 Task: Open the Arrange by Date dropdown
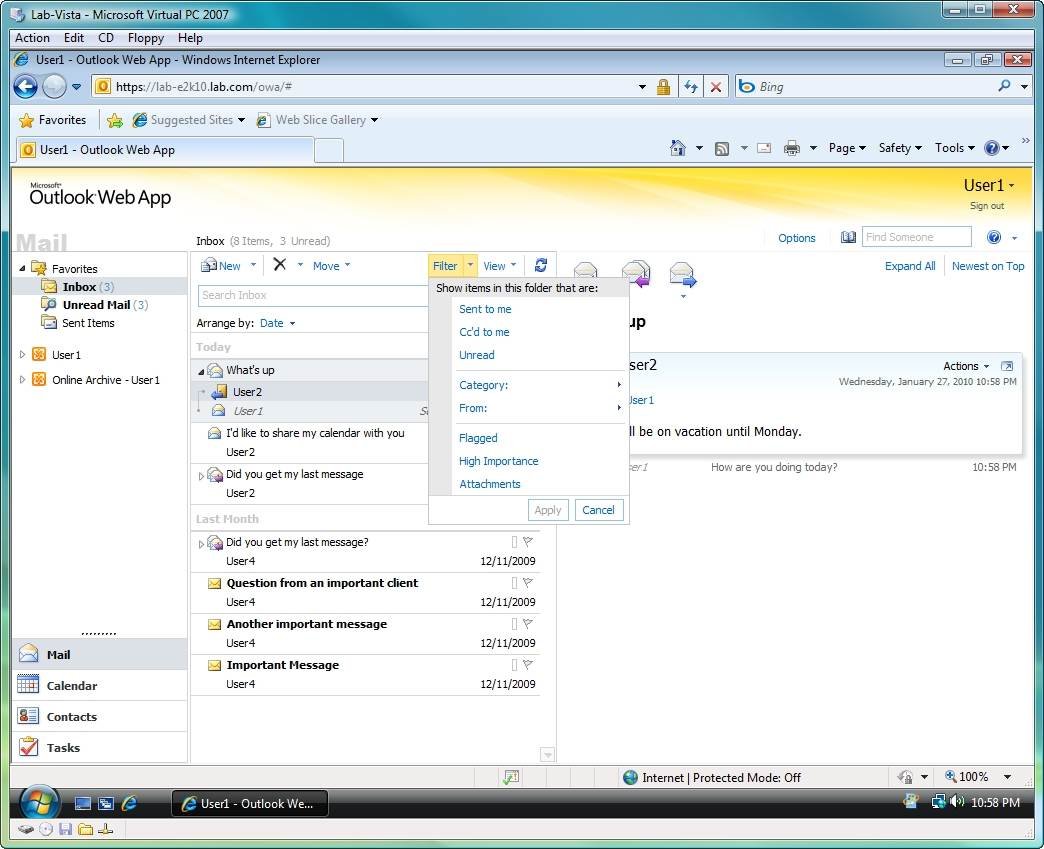tap(277, 323)
